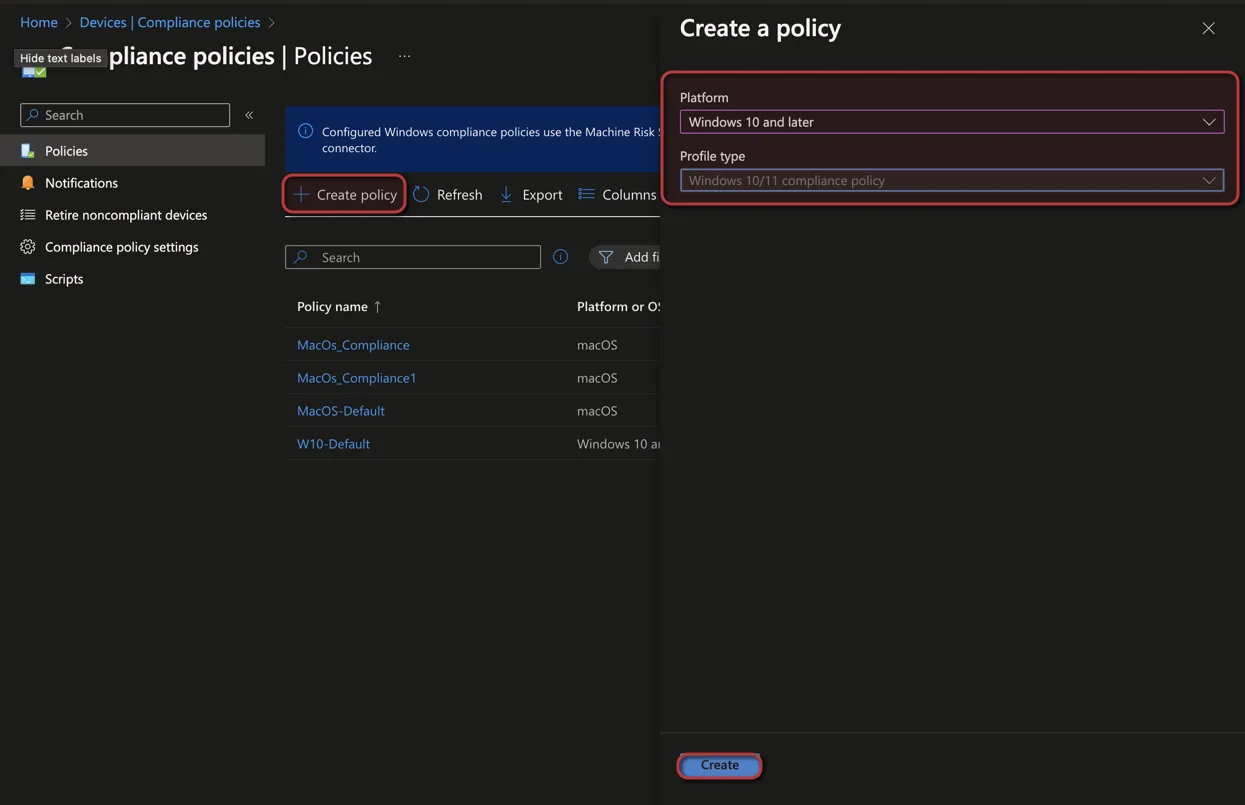The height and width of the screenshot is (805, 1245).
Task: Click Windows 10 cell in W10-Default row
Action: (618, 444)
